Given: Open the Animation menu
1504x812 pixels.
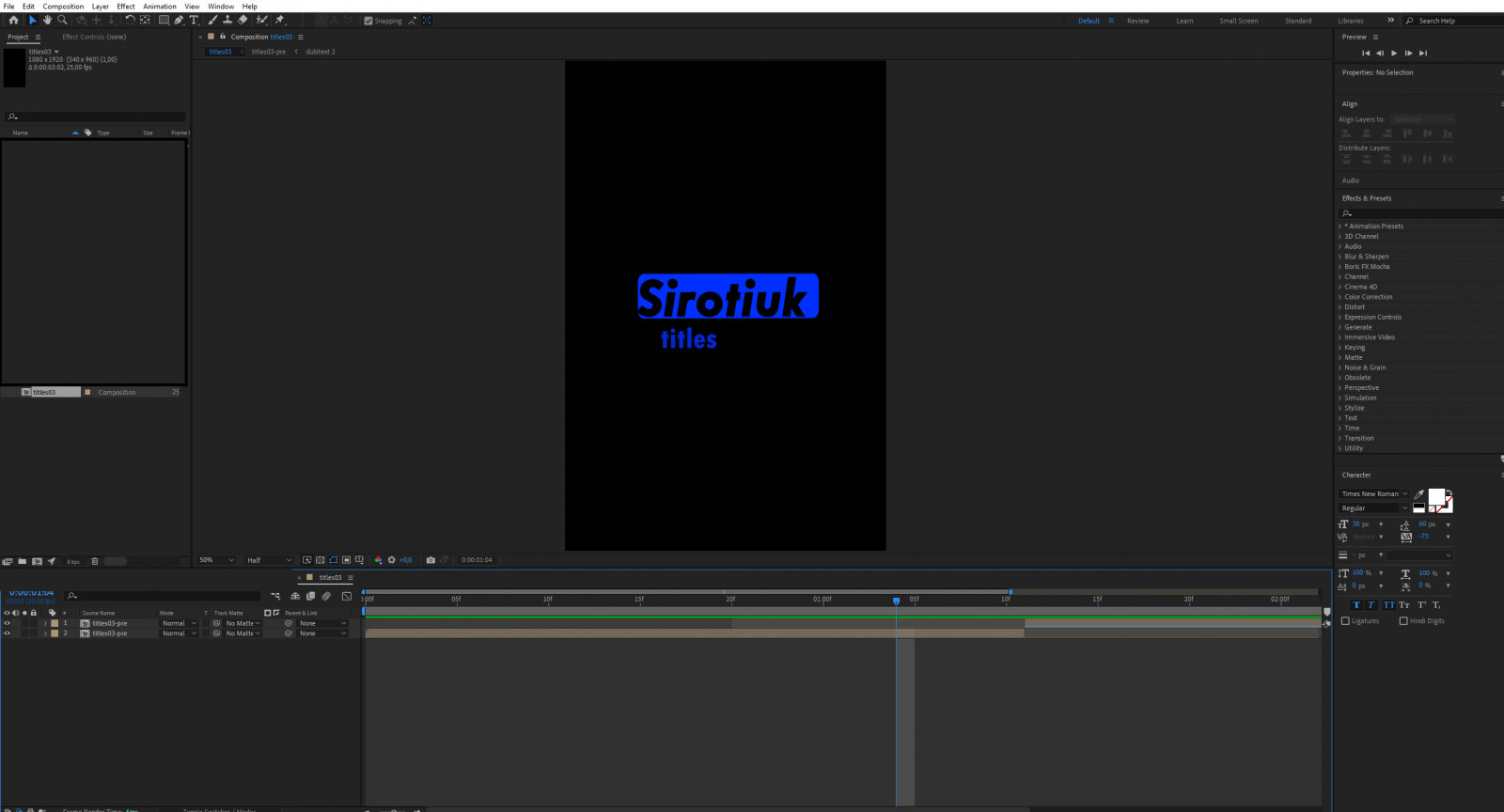Looking at the screenshot, I should click(160, 7).
